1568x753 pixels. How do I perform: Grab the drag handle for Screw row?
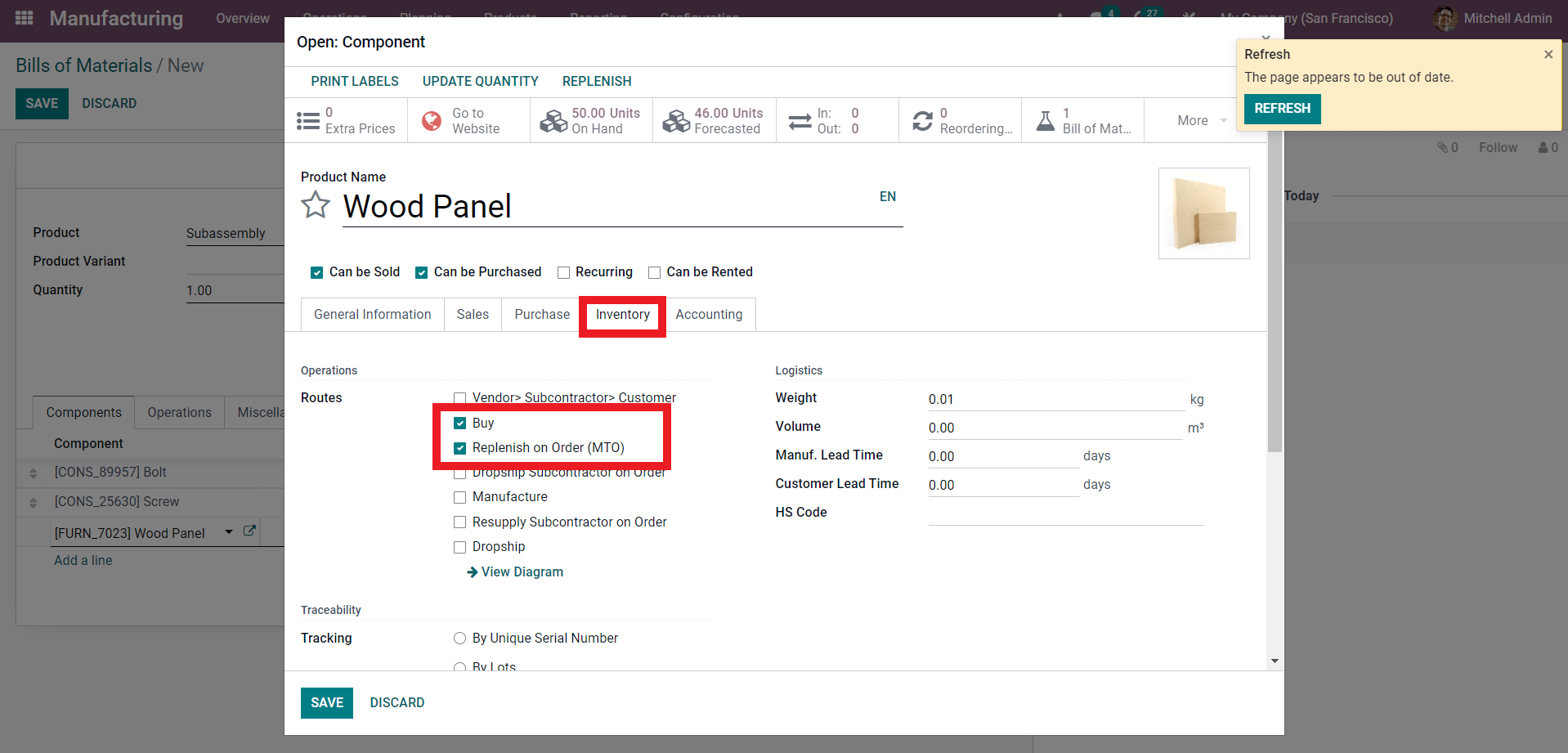click(x=34, y=502)
